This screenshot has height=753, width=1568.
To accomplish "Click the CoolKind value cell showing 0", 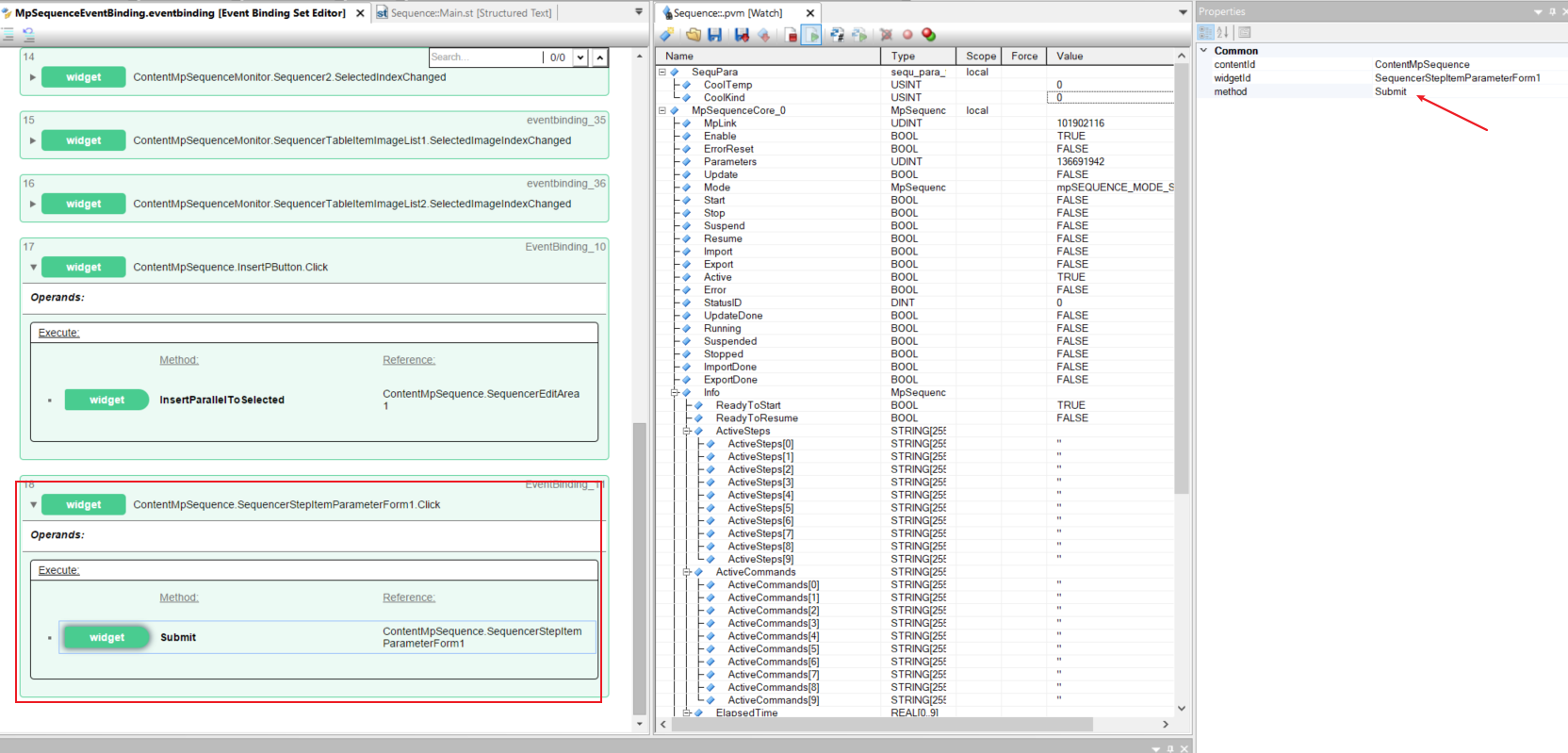I will pos(1110,97).
